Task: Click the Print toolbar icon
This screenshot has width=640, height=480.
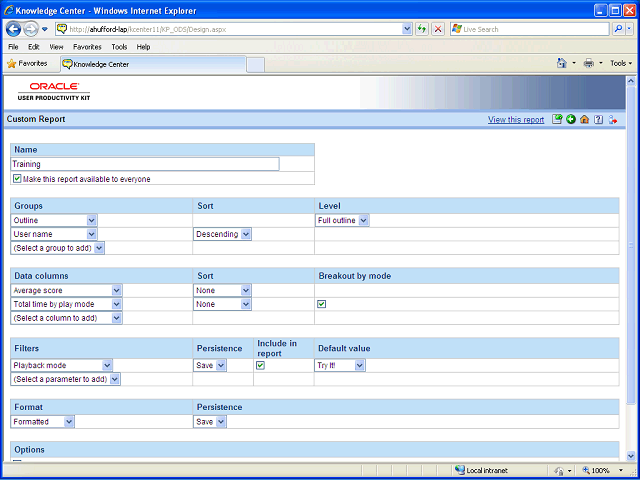Action: (x=589, y=63)
